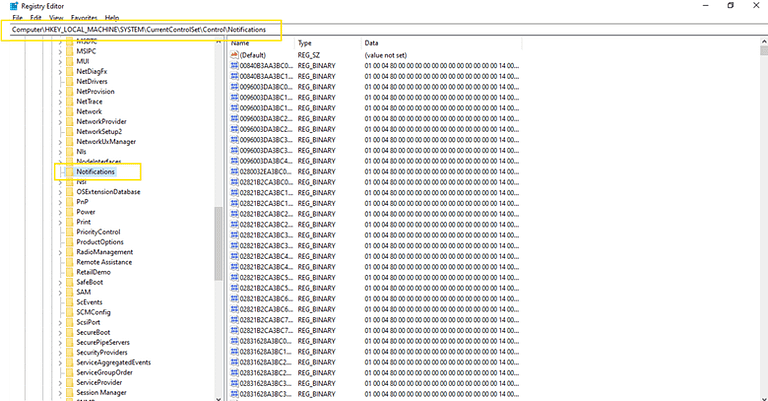Open the Favorites menu
768x401 pixels.
coord(84,18)
